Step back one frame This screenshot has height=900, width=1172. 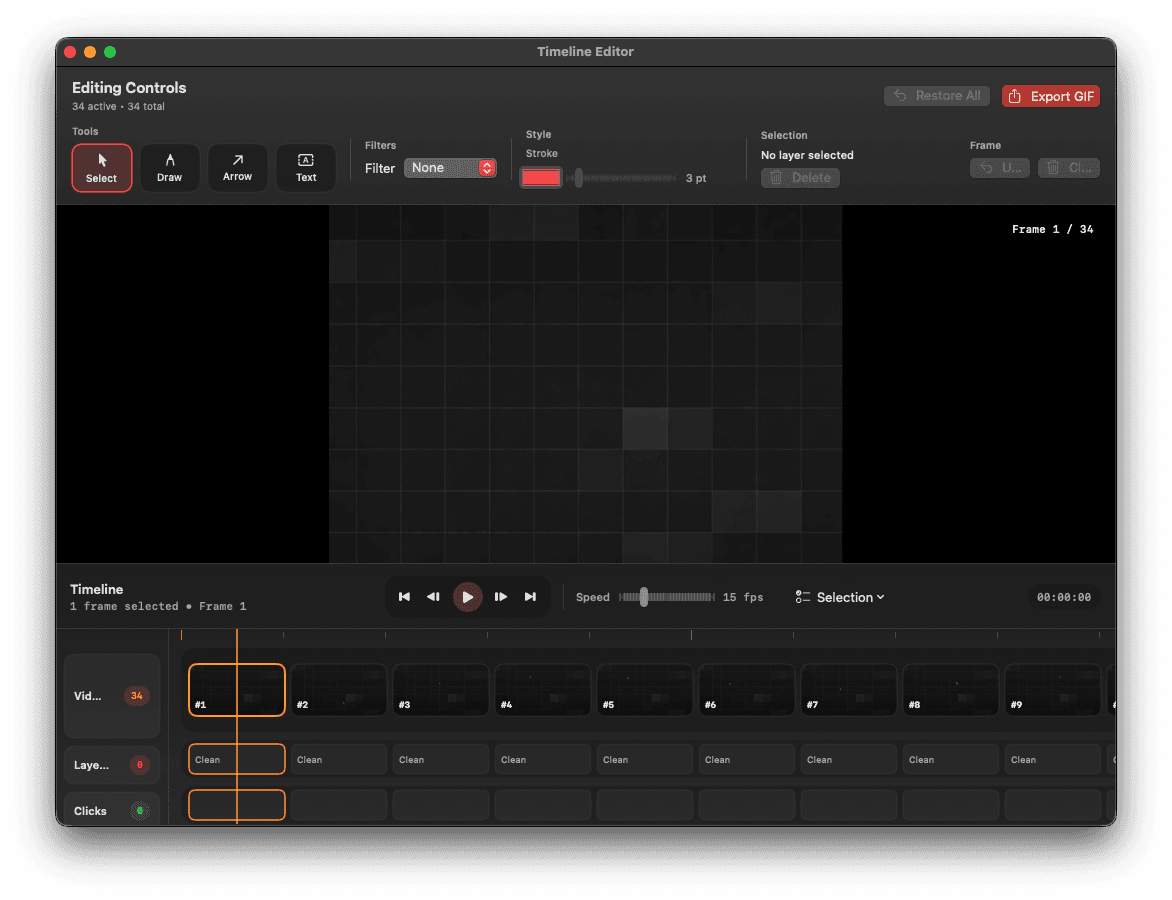point(433,597)
